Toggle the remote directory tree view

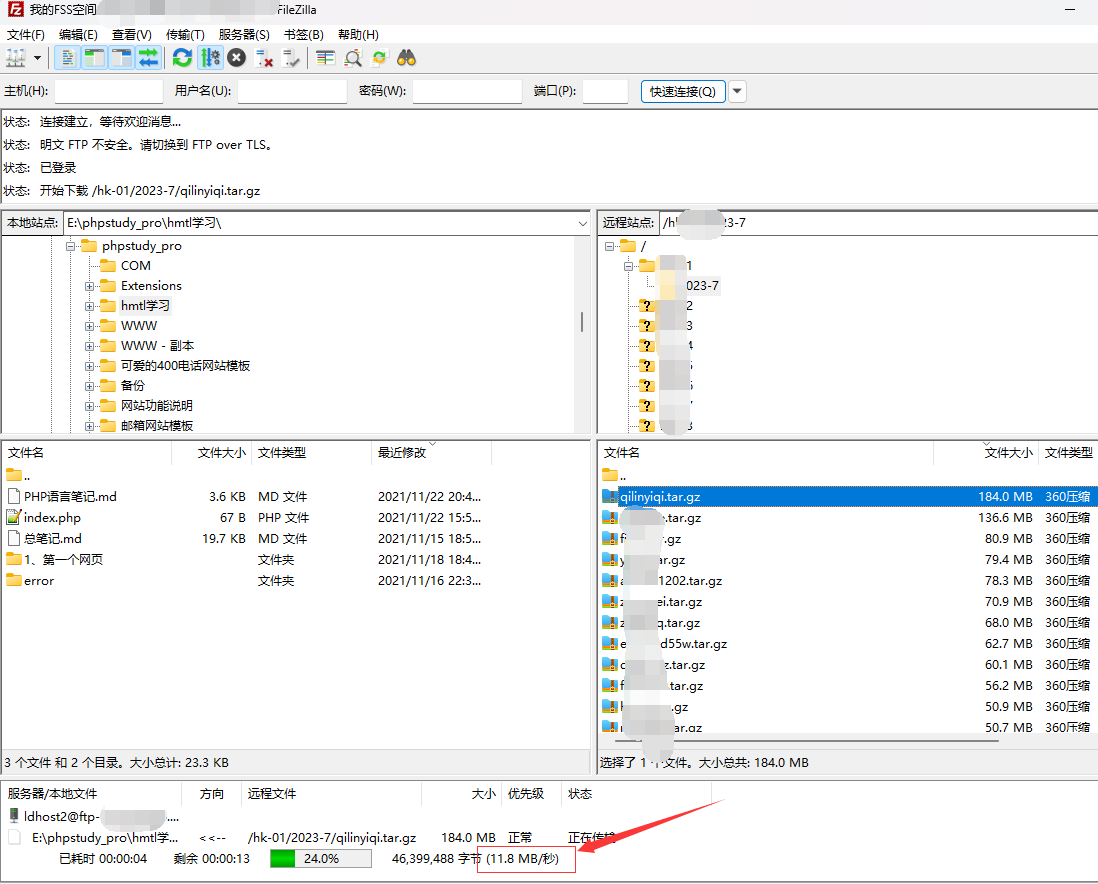(122, 58)
